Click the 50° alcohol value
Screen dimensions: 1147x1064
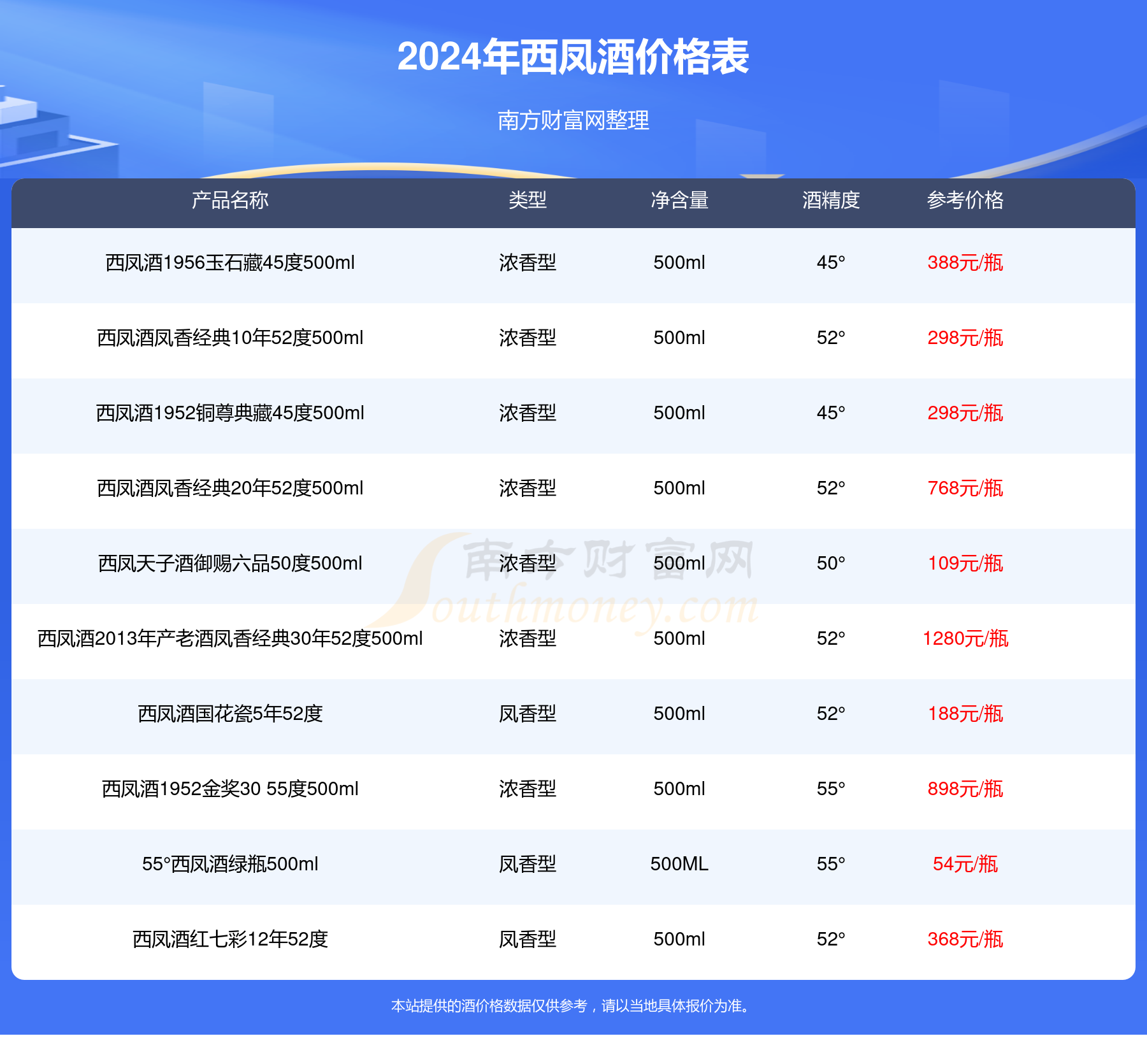(831, 563)
